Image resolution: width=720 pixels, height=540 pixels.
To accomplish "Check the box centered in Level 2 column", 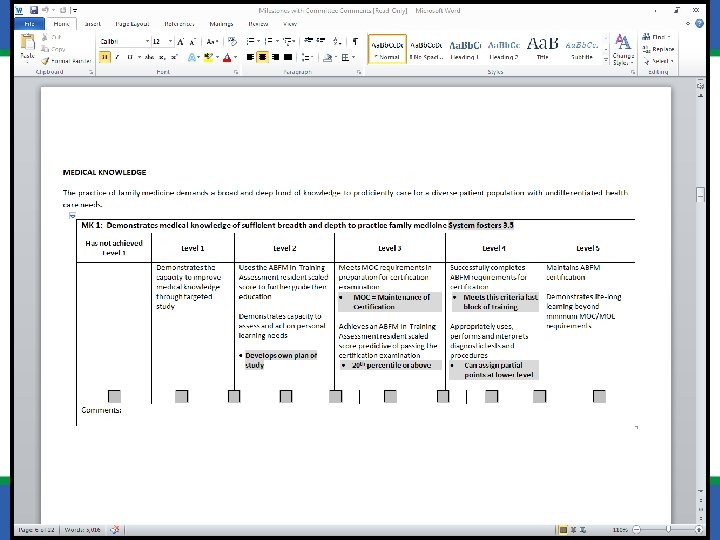I will [x=286, y=396].
